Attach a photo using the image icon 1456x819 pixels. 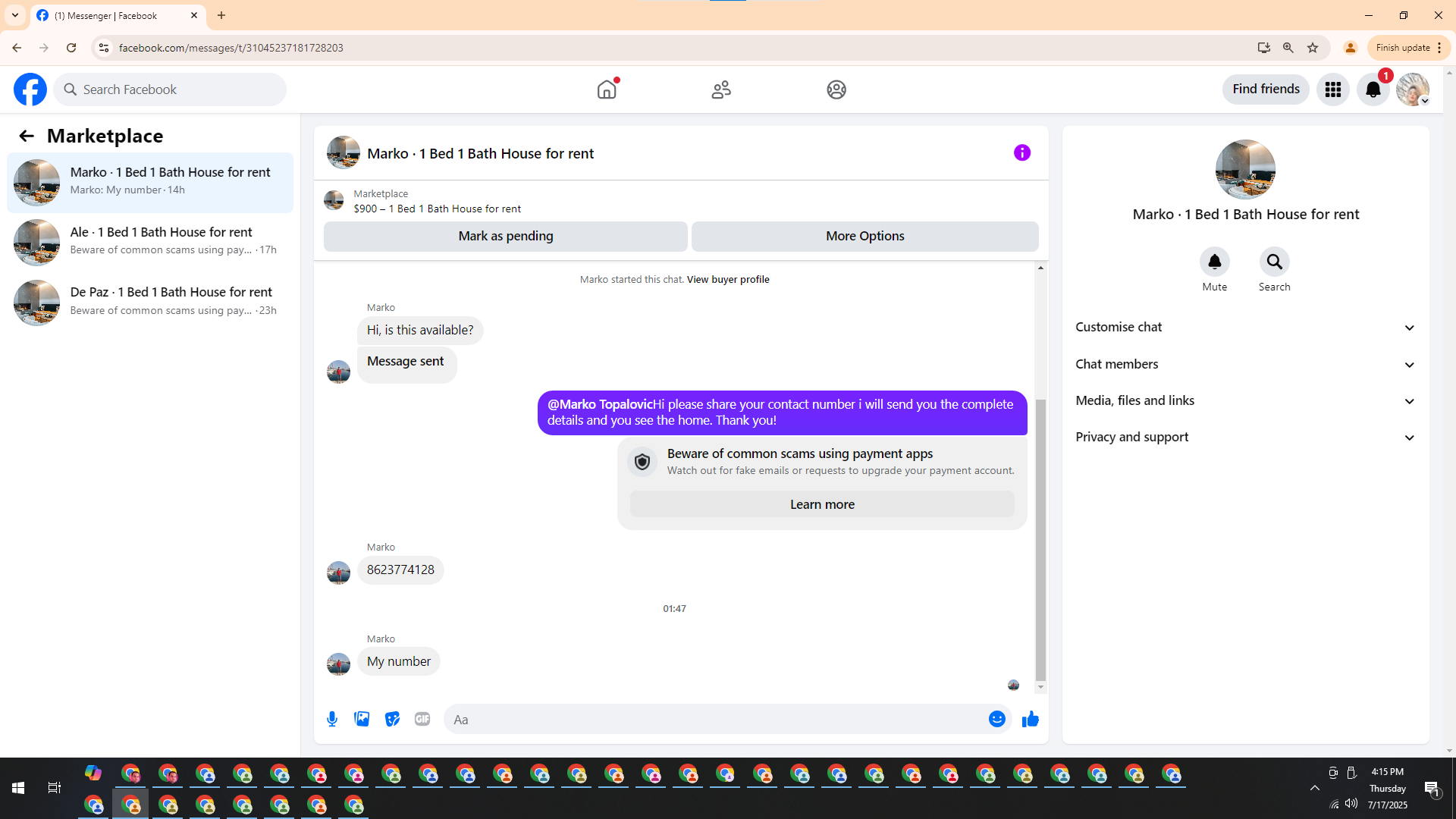point(362,719)
